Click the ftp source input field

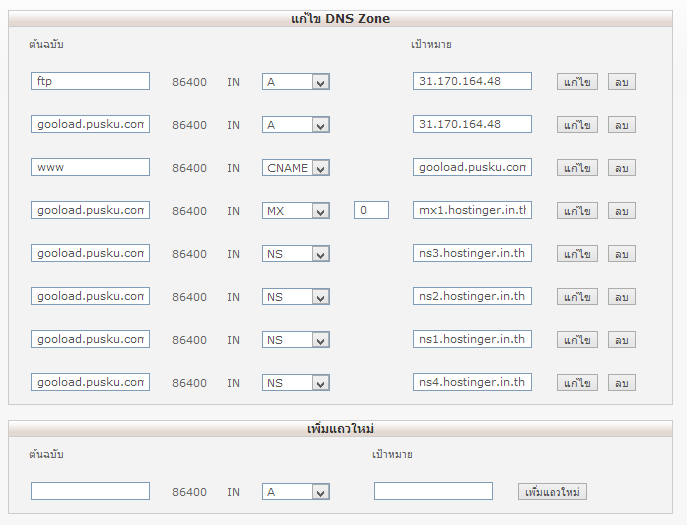(x=90, y=81)
